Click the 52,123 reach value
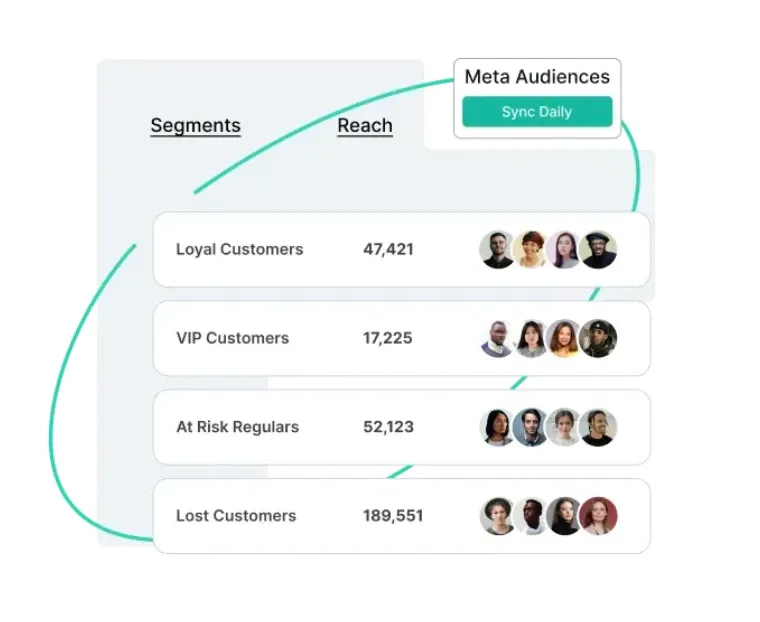 [388, 427]
